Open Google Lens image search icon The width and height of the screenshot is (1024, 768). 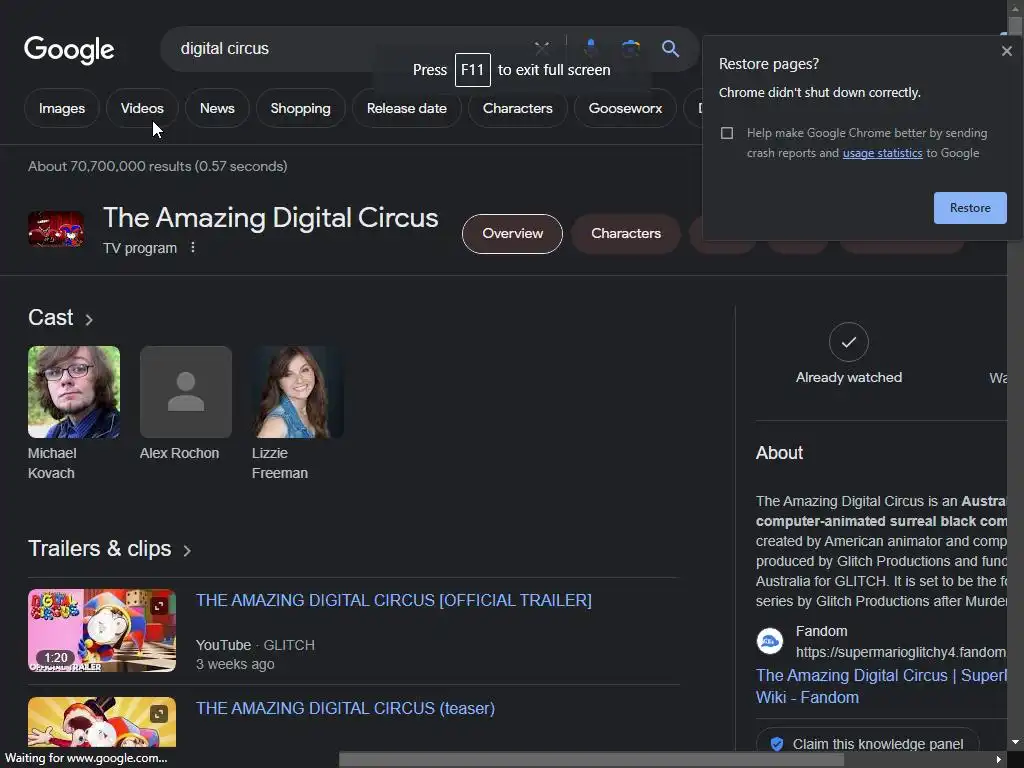coord(630,48)
